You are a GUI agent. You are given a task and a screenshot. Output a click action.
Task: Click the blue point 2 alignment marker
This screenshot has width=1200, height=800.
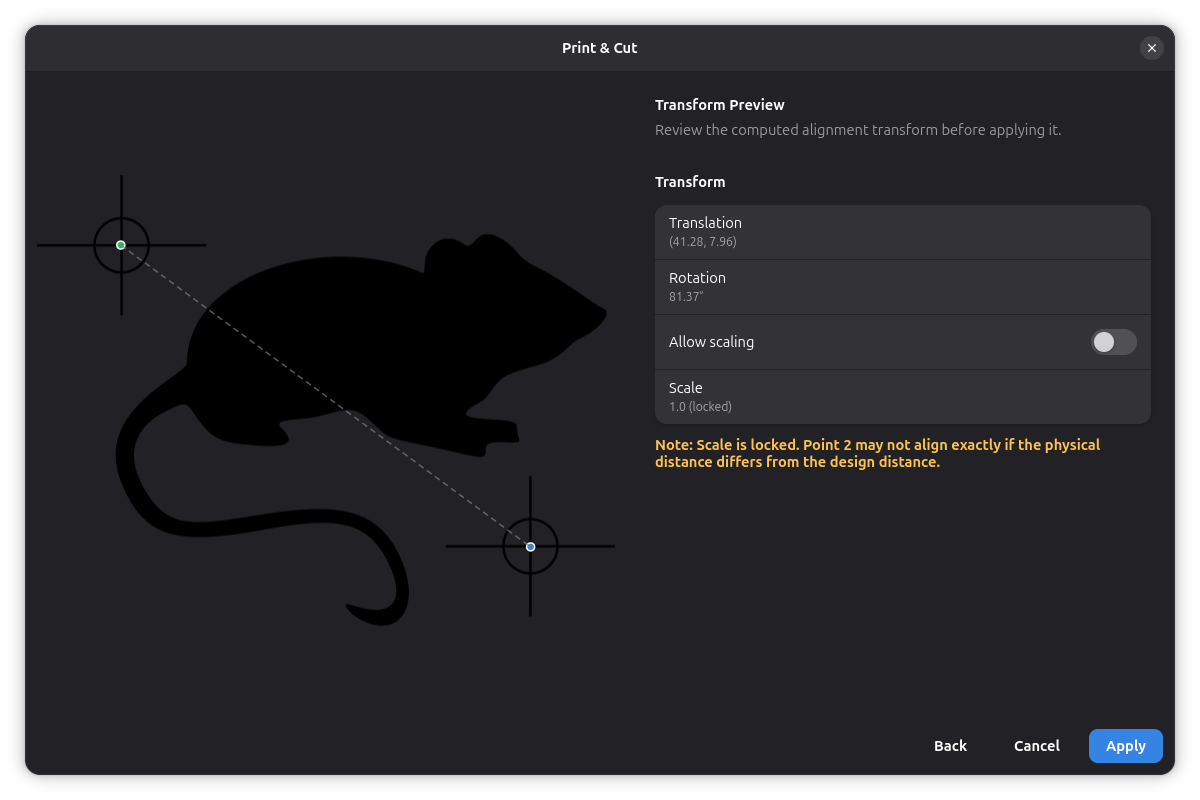coord(530,547)
